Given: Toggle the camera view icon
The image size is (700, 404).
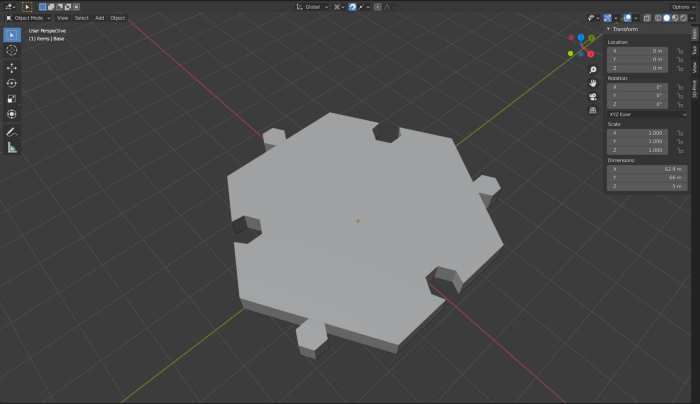Looking at the screenshot, I should coord(593,97).
